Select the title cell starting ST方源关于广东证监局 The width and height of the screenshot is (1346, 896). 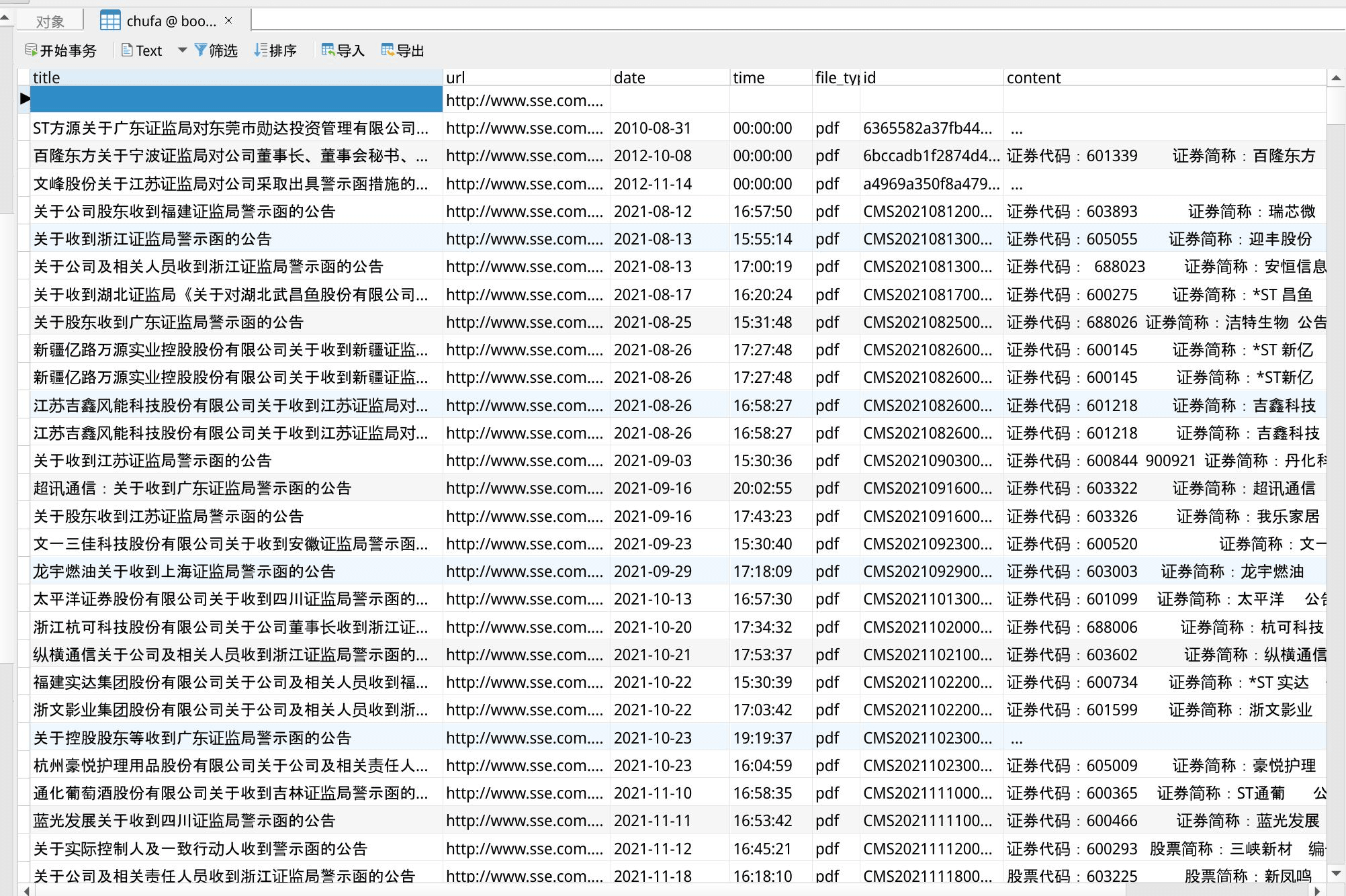(236, 128)
